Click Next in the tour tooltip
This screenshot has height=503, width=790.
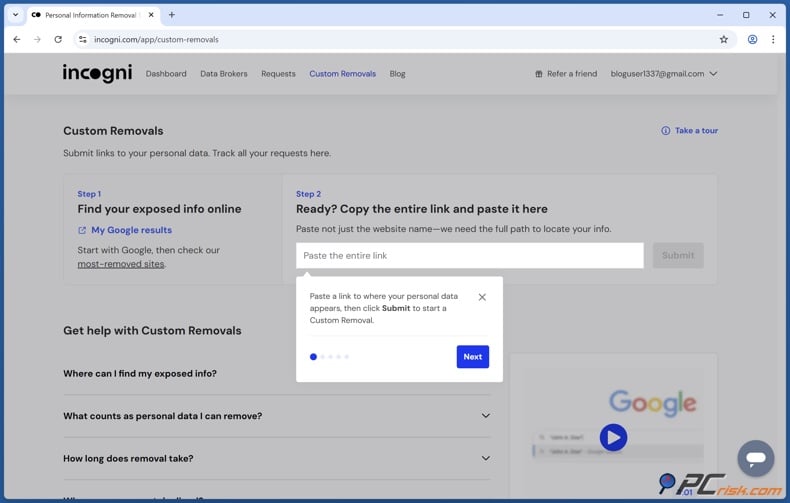tap(472, 356)
